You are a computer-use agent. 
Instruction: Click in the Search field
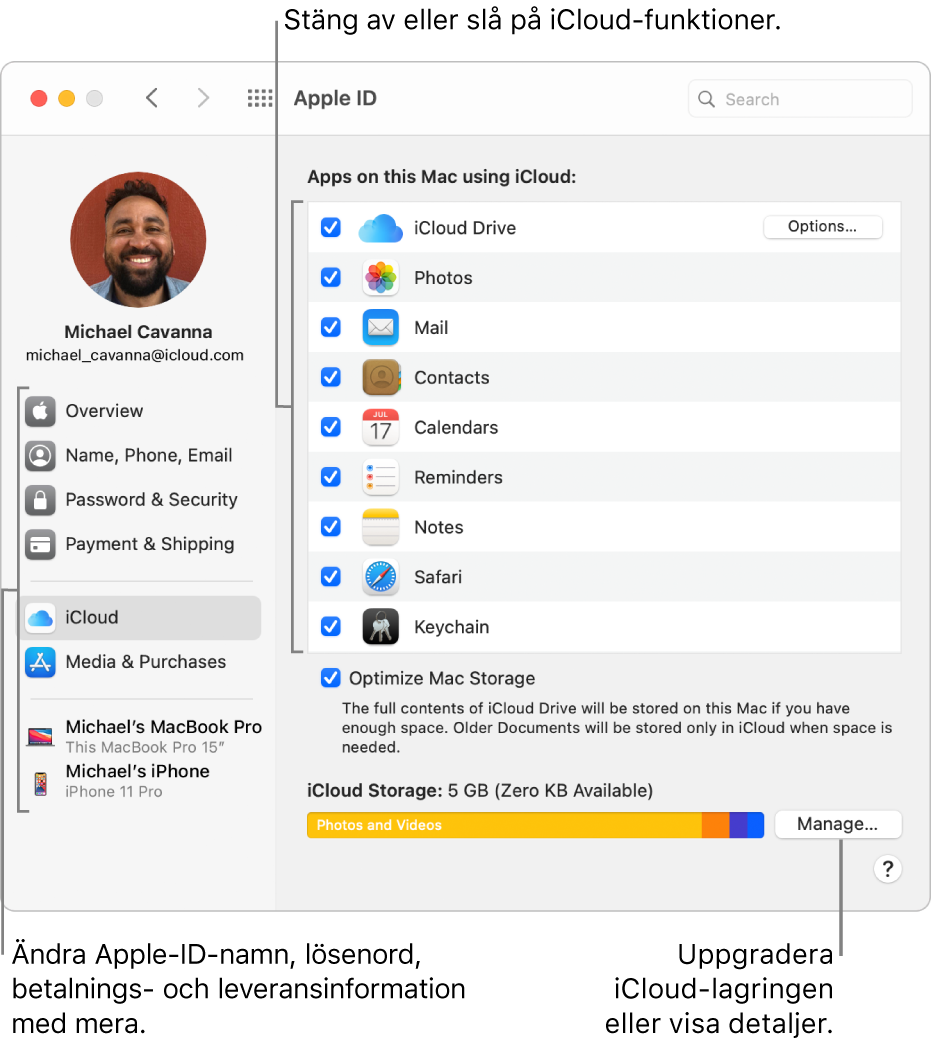tap(800, 99)
